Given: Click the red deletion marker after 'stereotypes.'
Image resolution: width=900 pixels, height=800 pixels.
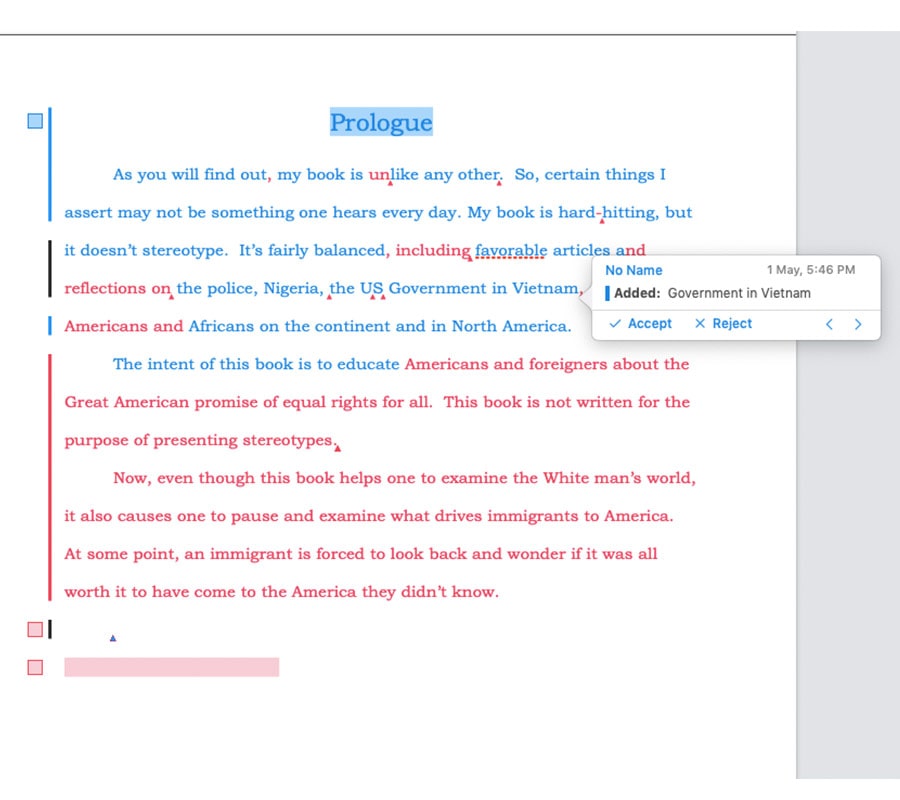Looking at the screenshot, I should 338,448.
